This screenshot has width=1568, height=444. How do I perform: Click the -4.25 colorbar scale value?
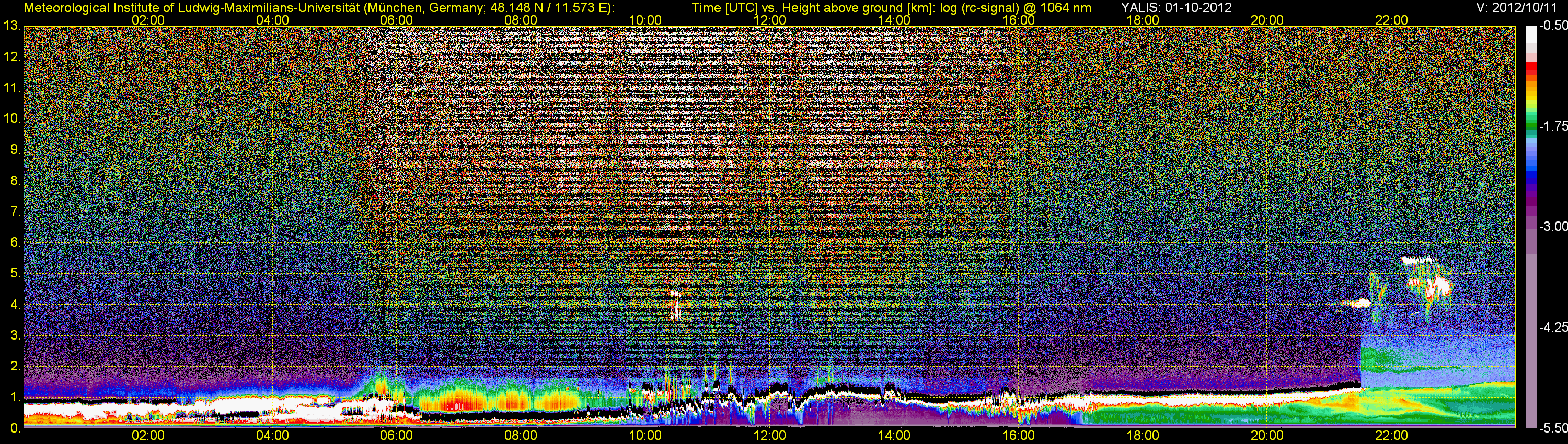(1553, 327)
